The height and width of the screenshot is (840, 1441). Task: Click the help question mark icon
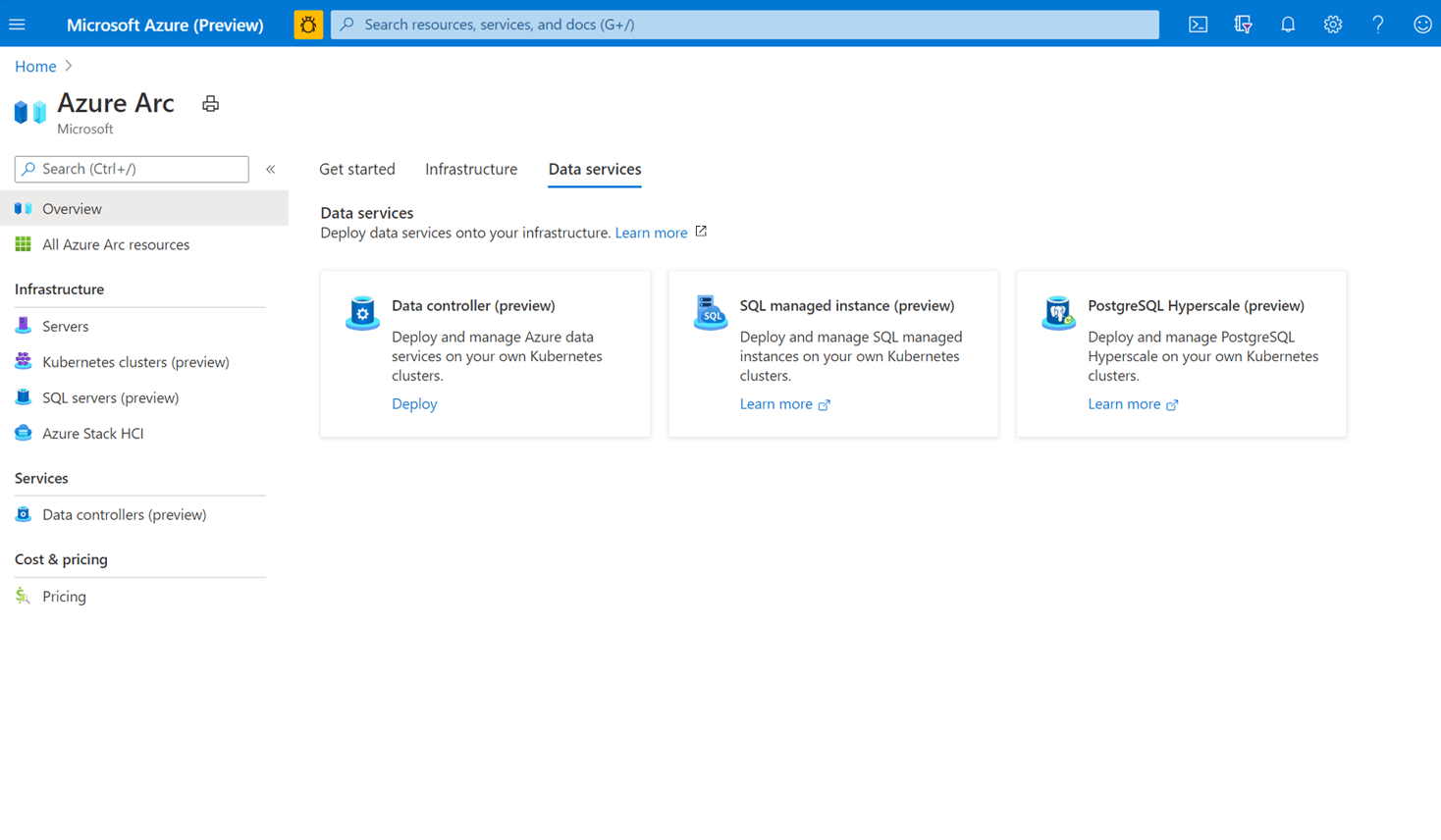click(1377, 25)
